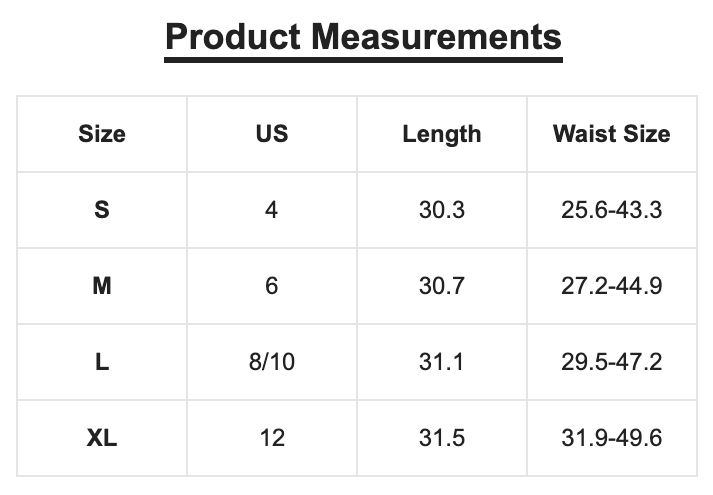
Task: Click the 30.3 length value
Action: pos(442,210)
